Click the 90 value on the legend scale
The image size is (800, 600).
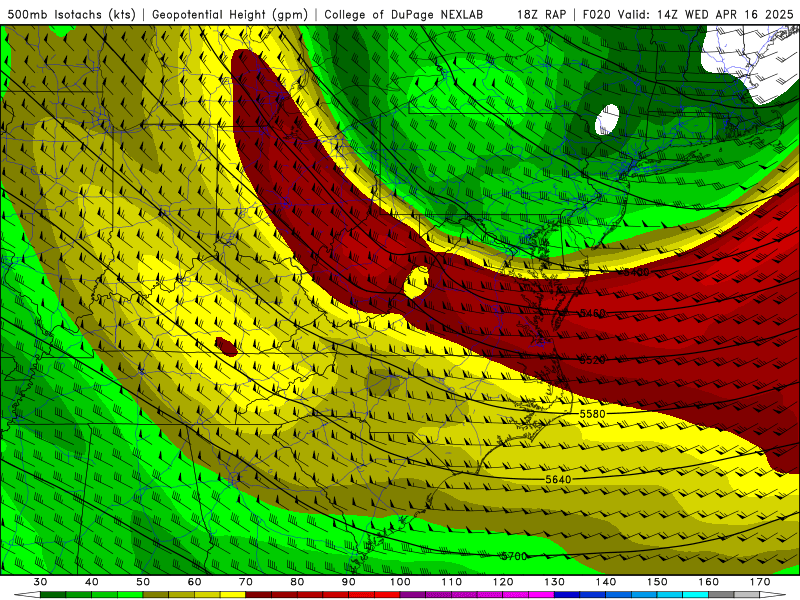(x=349, y=582)
